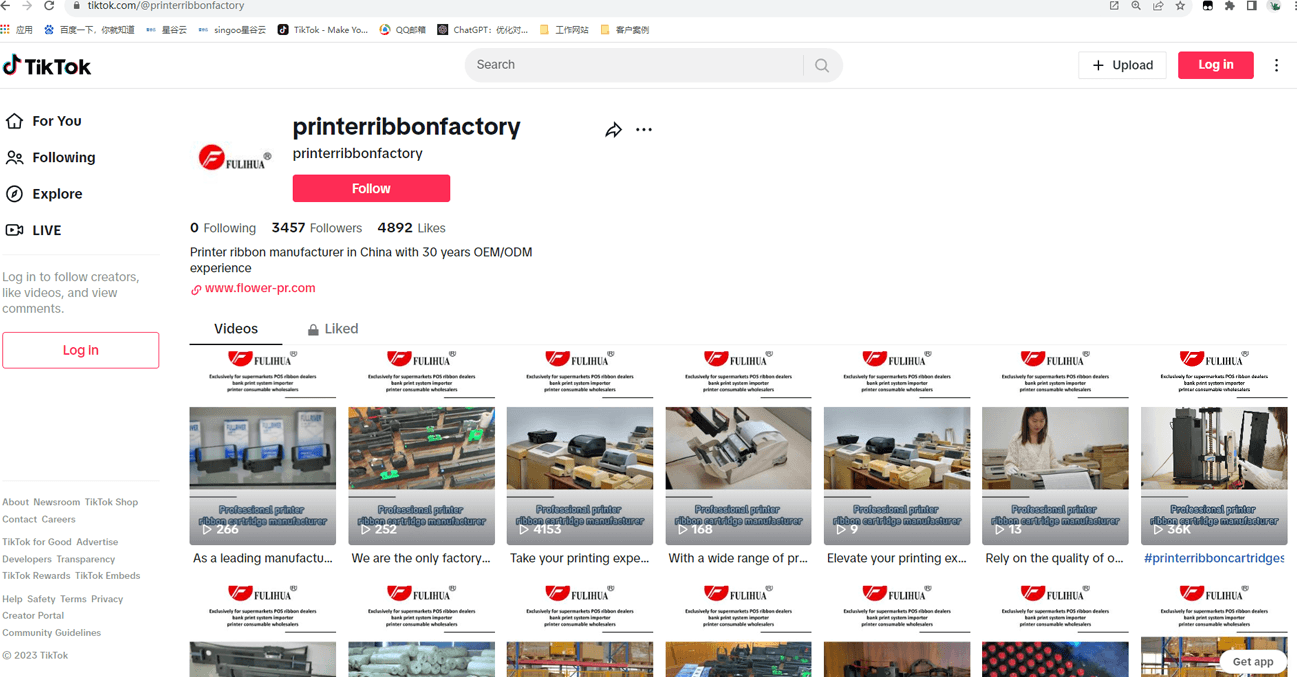Viewport: 1297px width, 677px height.
Task: Open the video with 266 plays
Action: 263,445
